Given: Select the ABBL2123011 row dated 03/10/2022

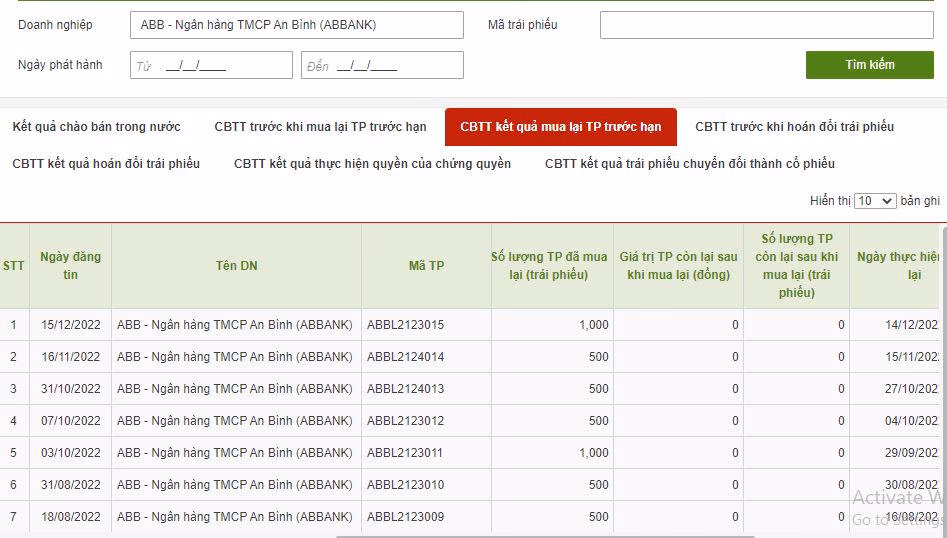Looking at the screenshot, I should tap(405, 453).
